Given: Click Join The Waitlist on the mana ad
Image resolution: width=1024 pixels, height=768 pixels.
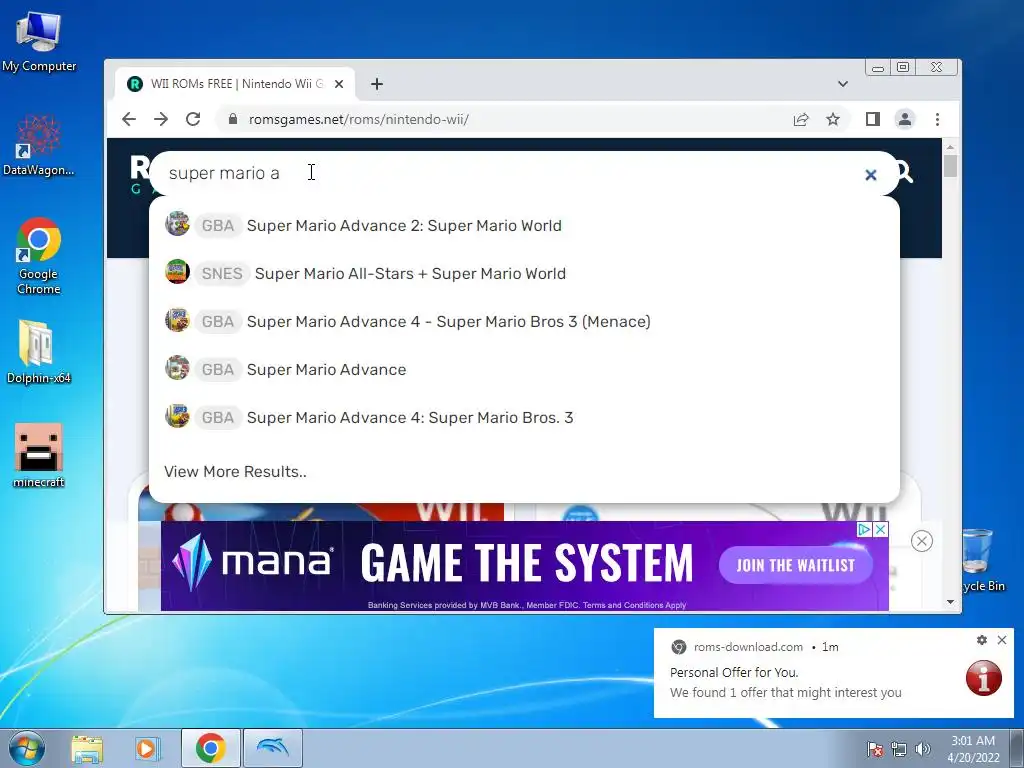Looking at the screenshot, I should pos(795,565).
